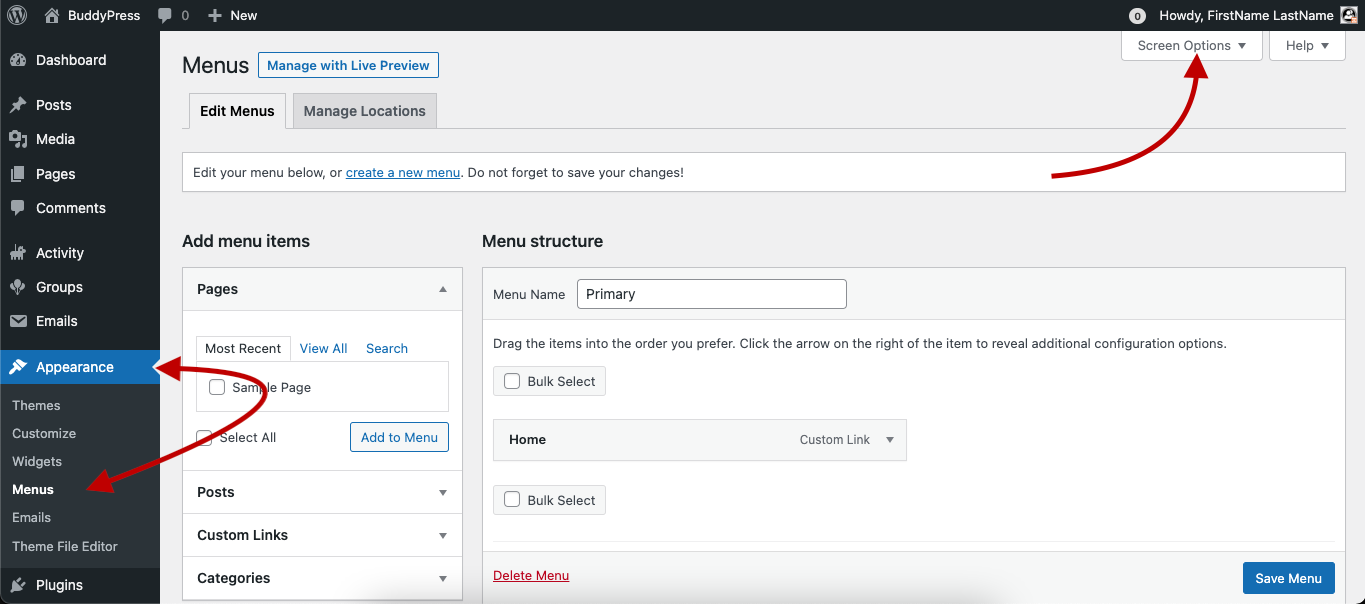Open Dashboard from the sidebar icon
The image size is (1365, 604).
coord(18,60)
